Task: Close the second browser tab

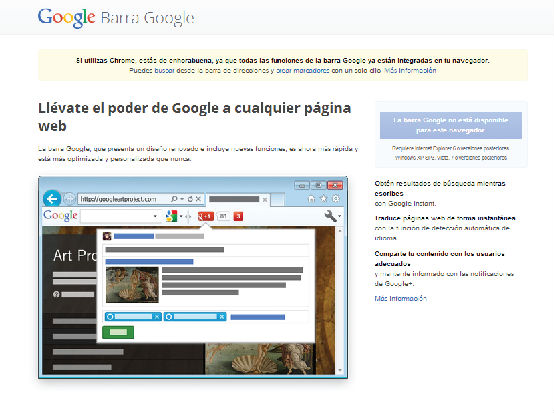Action: pyautogui.click(x=265, y=200)
